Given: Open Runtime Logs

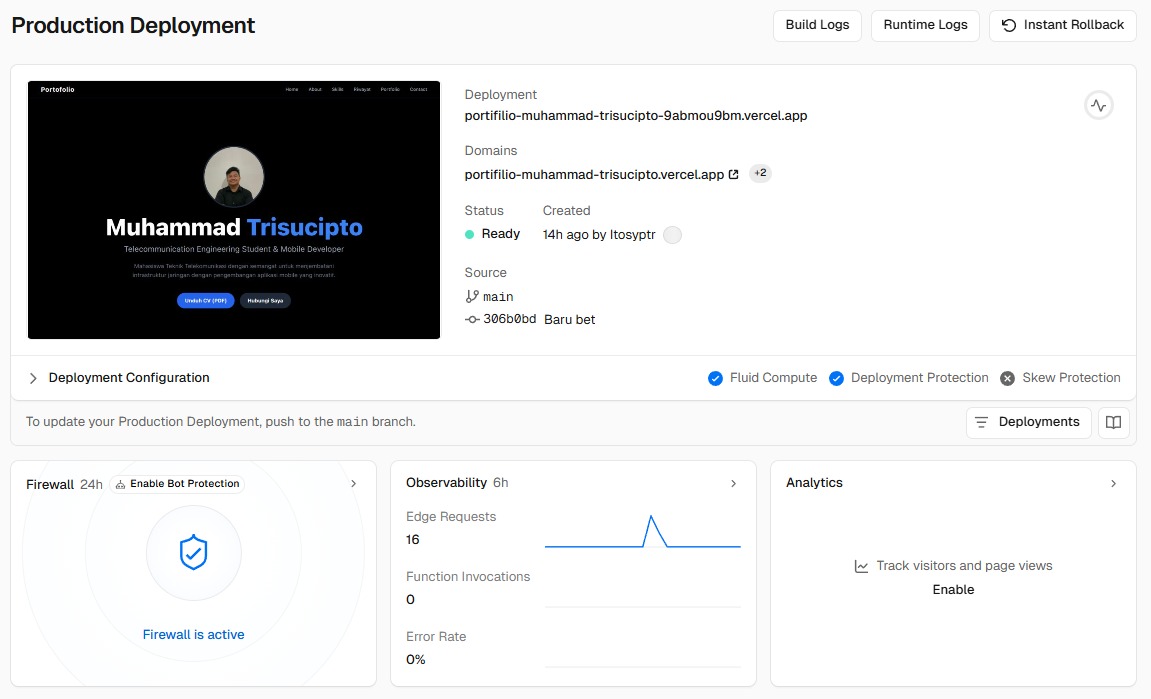Looking at the screenshot, I should 925,25.
